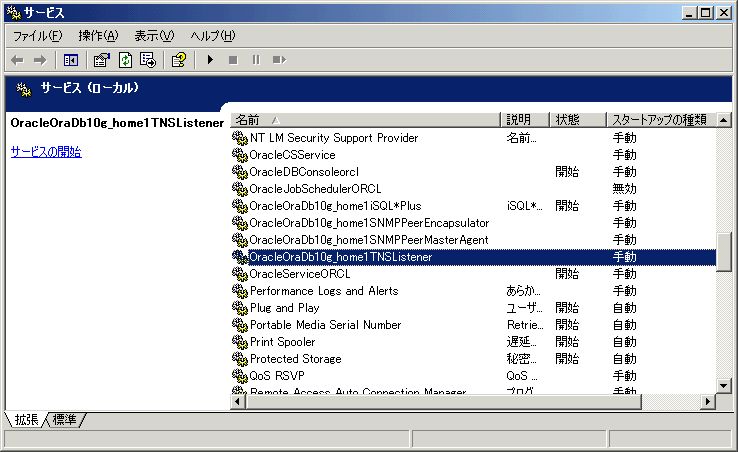Click the gear icon next to OracleDBConsoleorcl
Image resolution: width=738 pixels, height=452 pixels.
[x=240, y=172]
